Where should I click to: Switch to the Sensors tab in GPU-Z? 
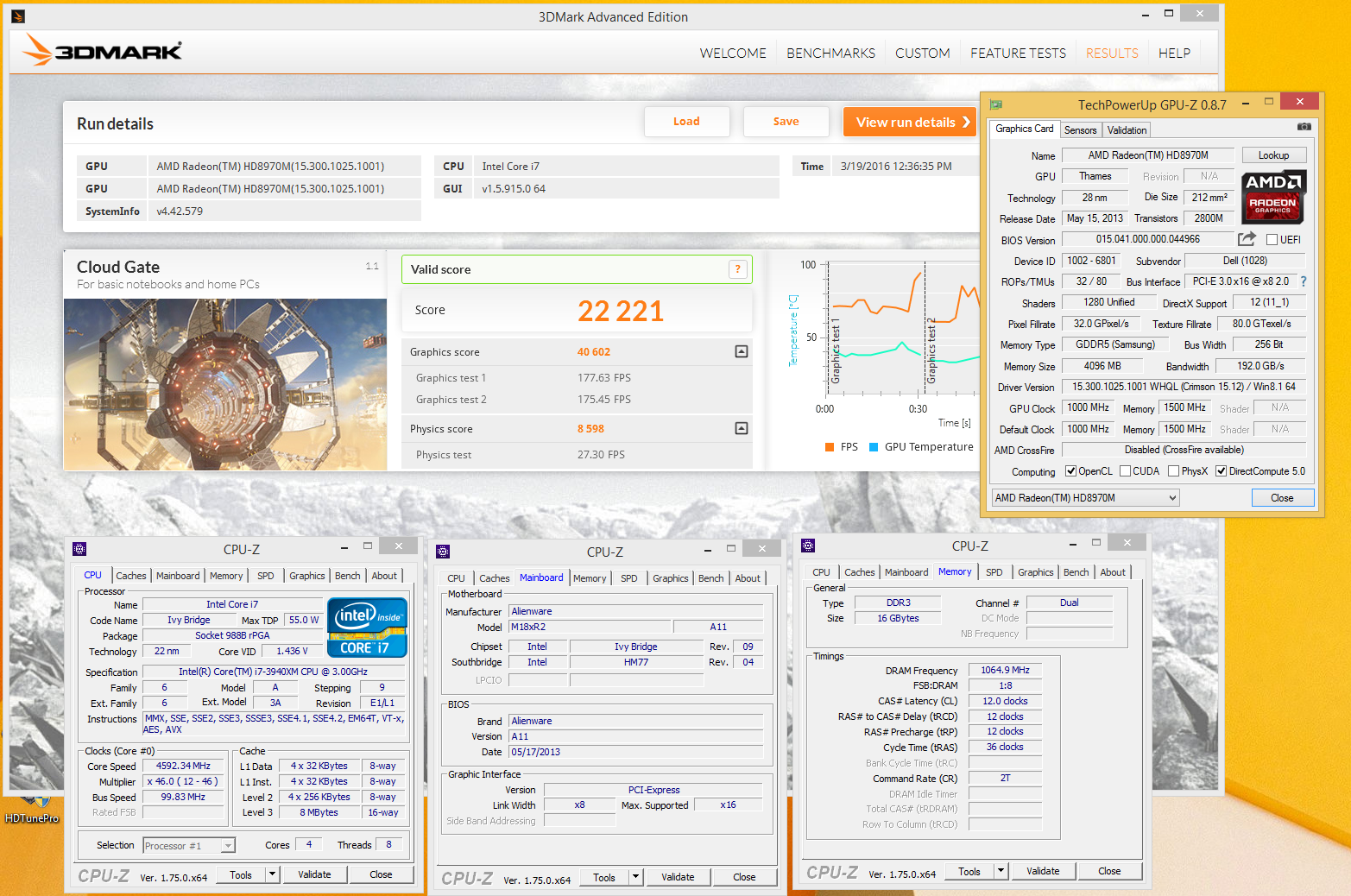click(1080, 130)
